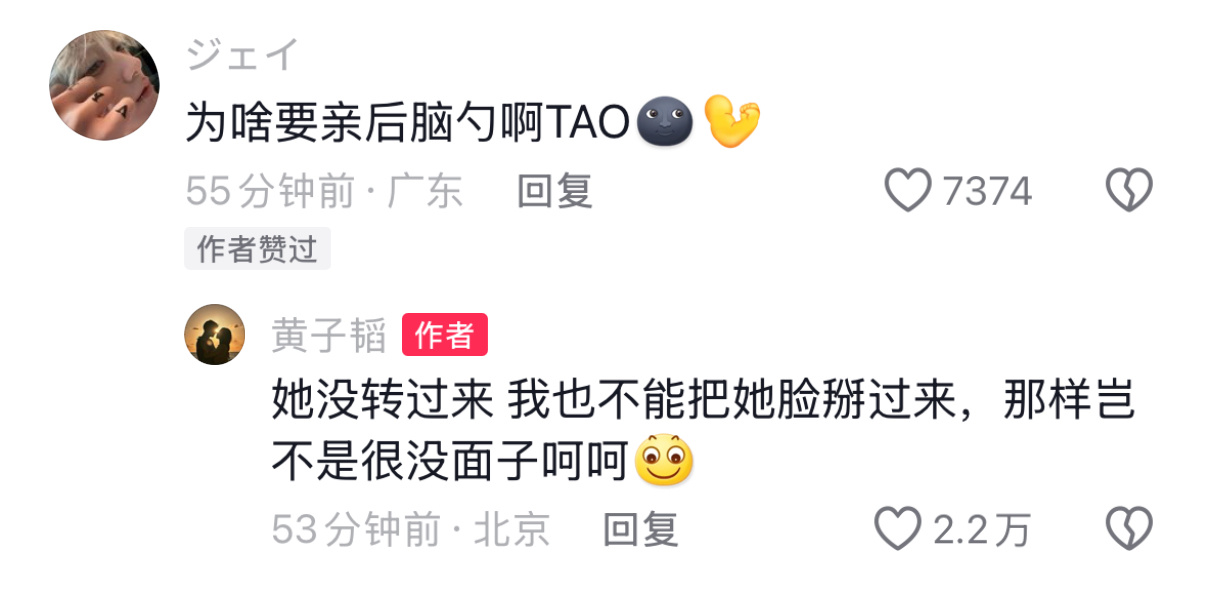Select reply text beginning 她没转过来
The width and height of the screenshot is (1206, 601).
point(704,430)
